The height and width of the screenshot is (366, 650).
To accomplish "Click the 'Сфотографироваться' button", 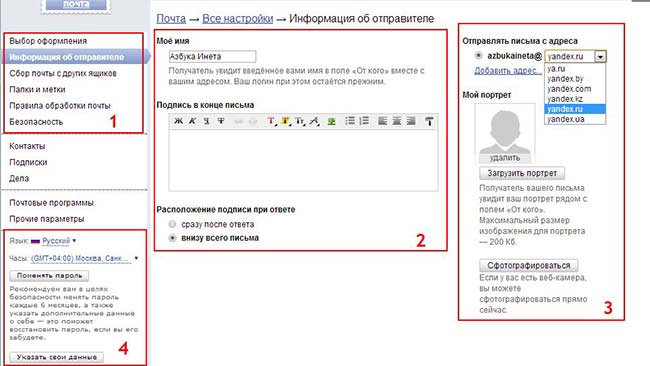I will coord(529,265).
